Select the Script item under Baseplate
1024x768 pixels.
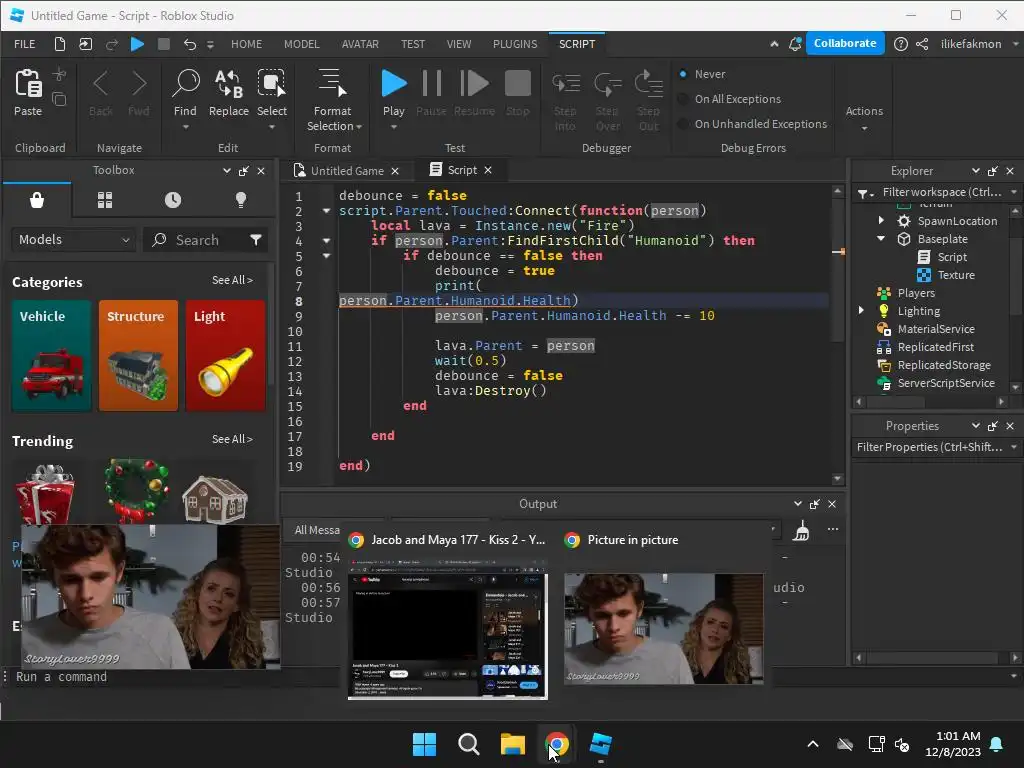click(952, 257)
